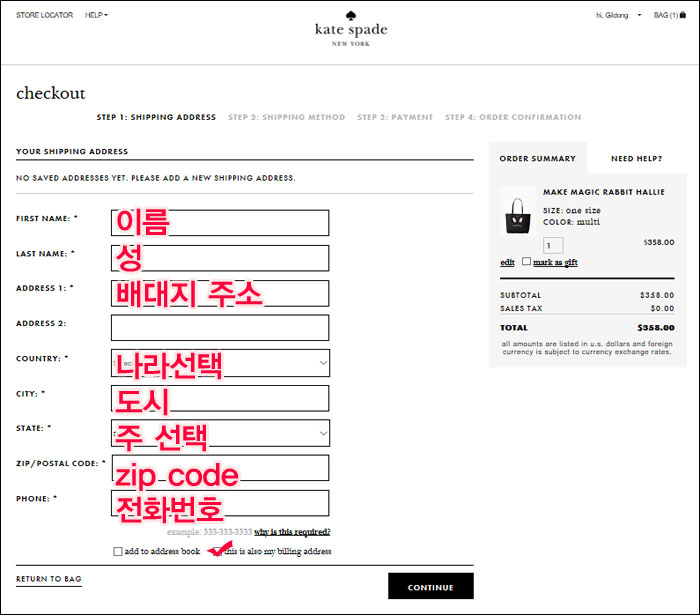Focus the Phone input field
Screen dimensions: 700x615
(x=220, y=503)
